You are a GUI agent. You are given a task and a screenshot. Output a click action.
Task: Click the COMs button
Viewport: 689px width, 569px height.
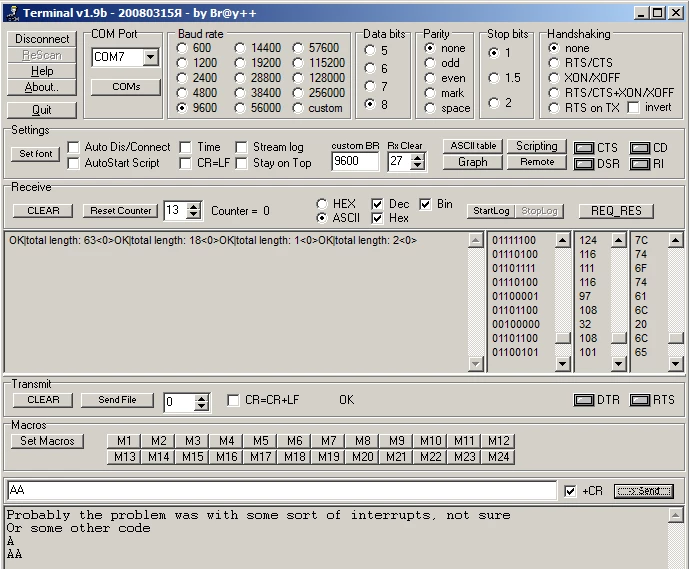click(x=126, y=87)
